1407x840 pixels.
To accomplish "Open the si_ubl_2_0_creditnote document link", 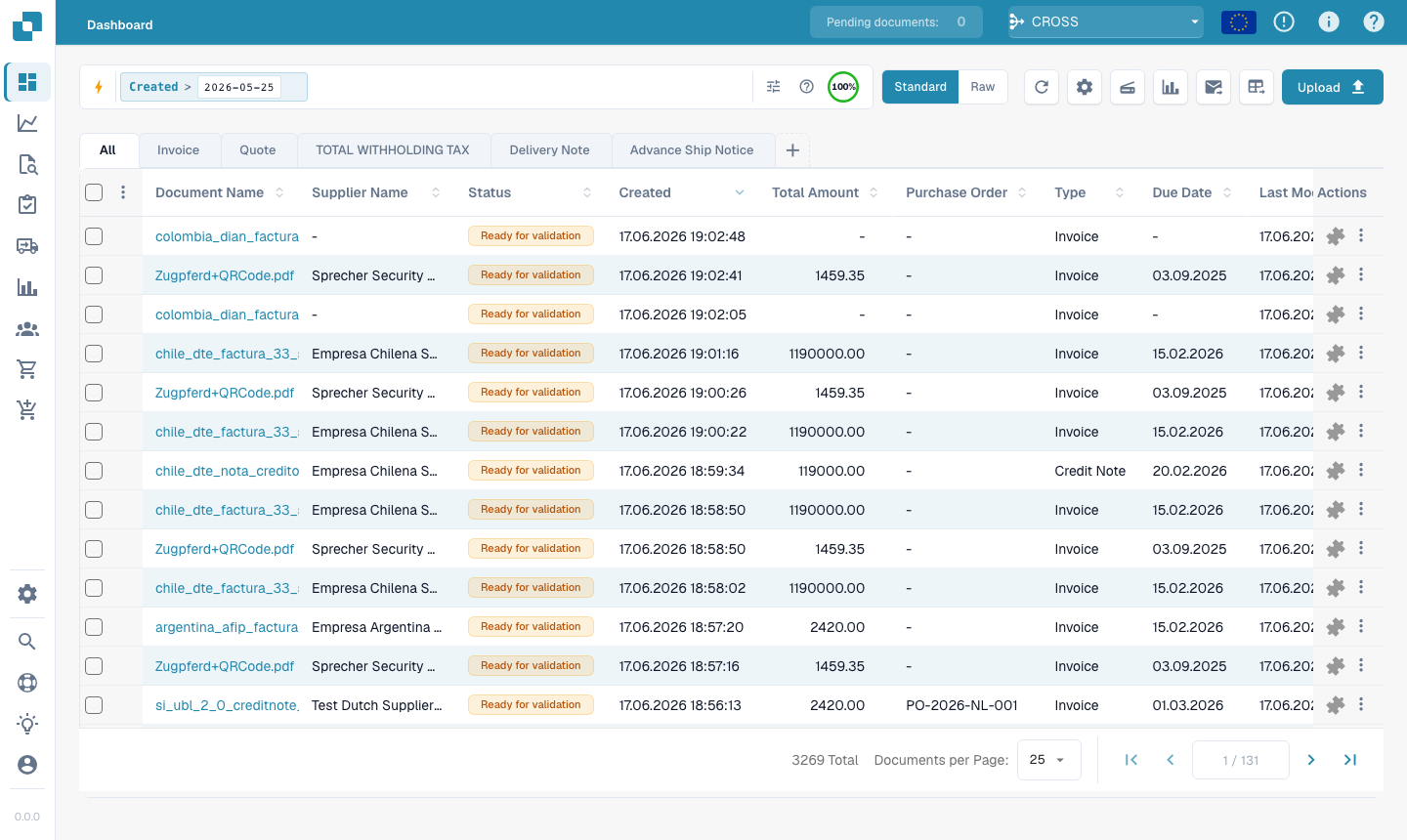I will click(x=227, y=705).
